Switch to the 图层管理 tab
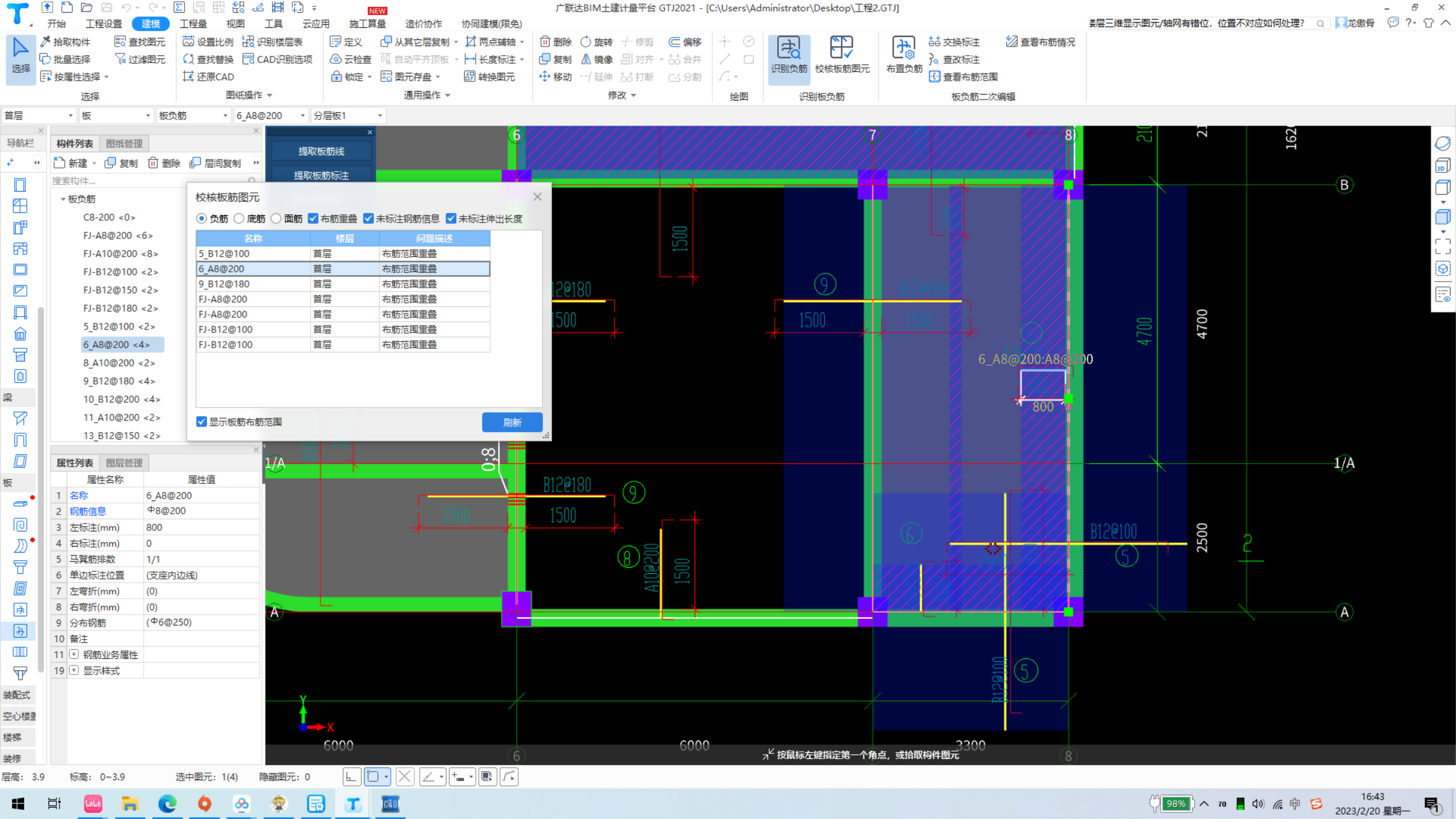 [124, 463]
